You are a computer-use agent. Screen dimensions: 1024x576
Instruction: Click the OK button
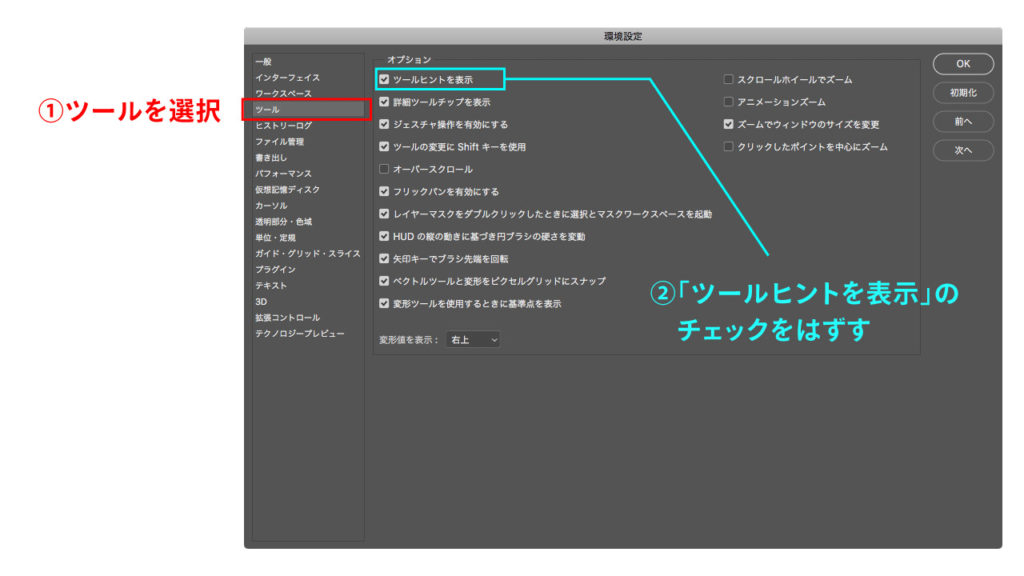click(962, 64)
